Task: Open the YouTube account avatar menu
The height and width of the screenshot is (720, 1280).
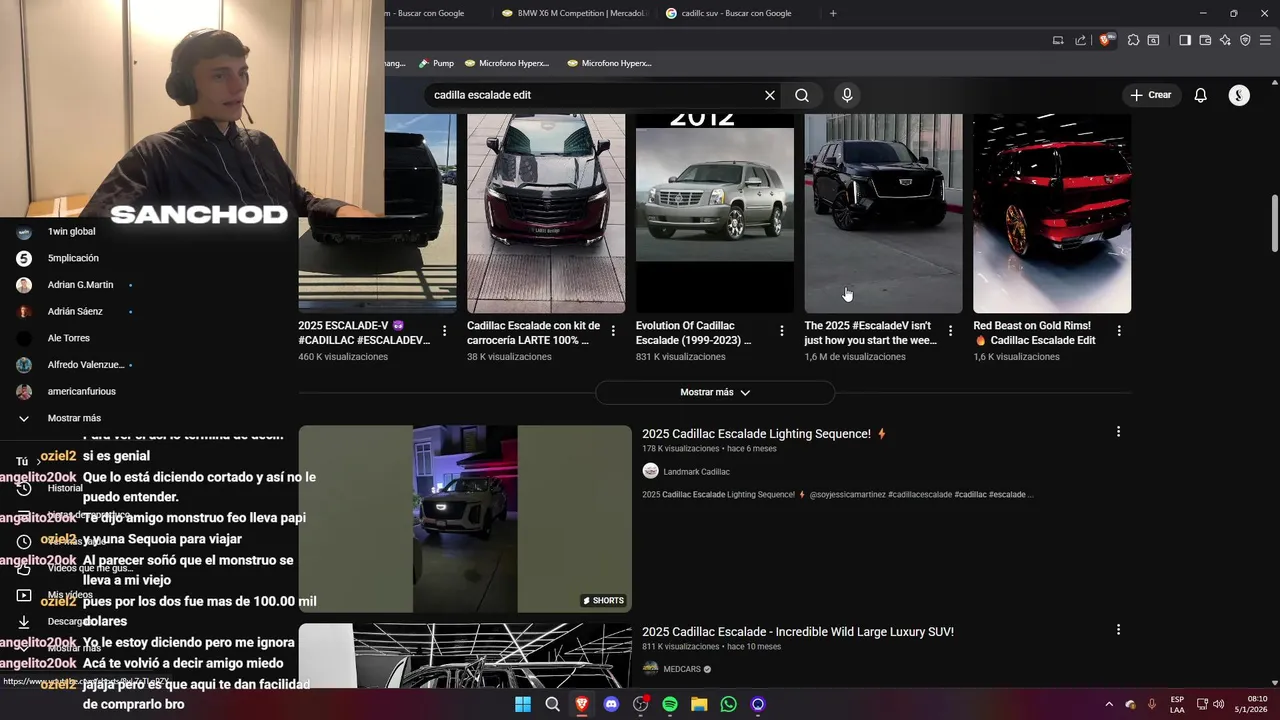Action: coord(1239,95)
